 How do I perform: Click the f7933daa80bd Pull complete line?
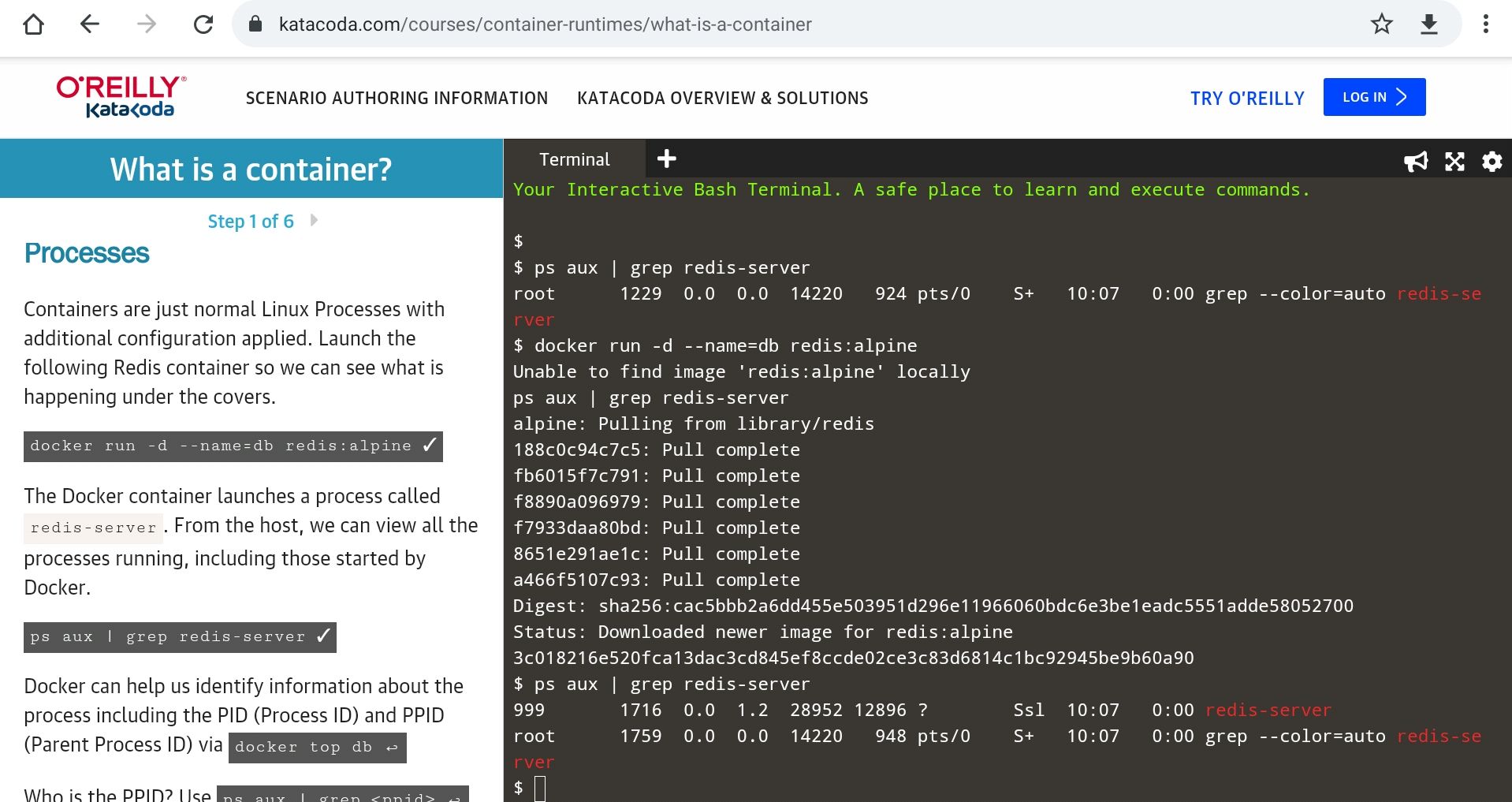point(657,528)
